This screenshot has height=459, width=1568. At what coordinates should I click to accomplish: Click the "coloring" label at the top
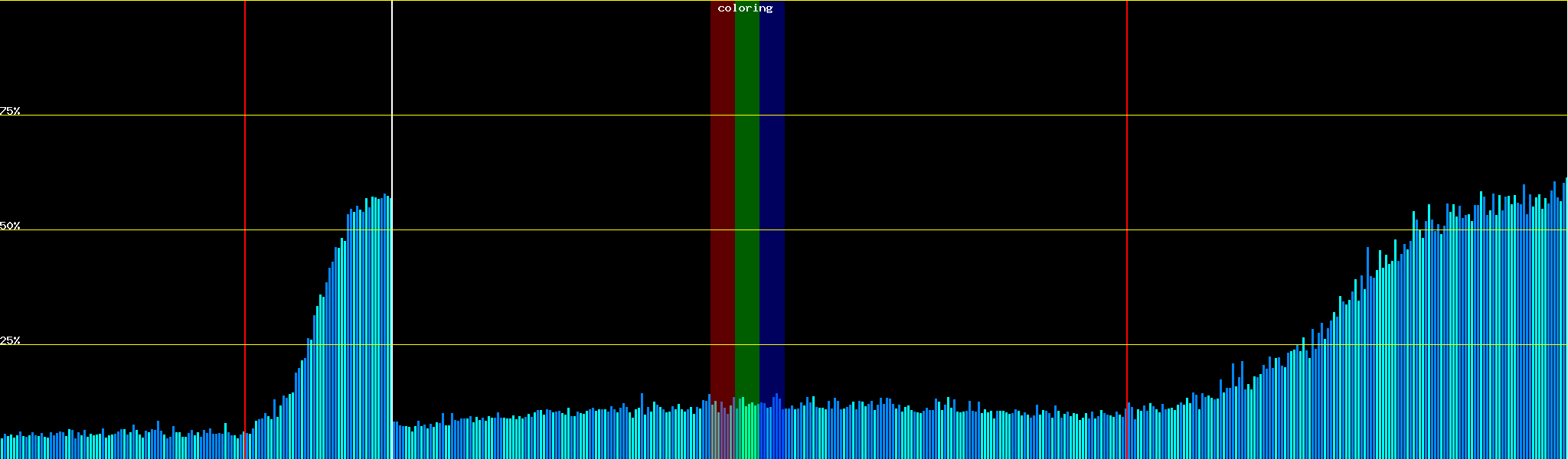[745, 8]
